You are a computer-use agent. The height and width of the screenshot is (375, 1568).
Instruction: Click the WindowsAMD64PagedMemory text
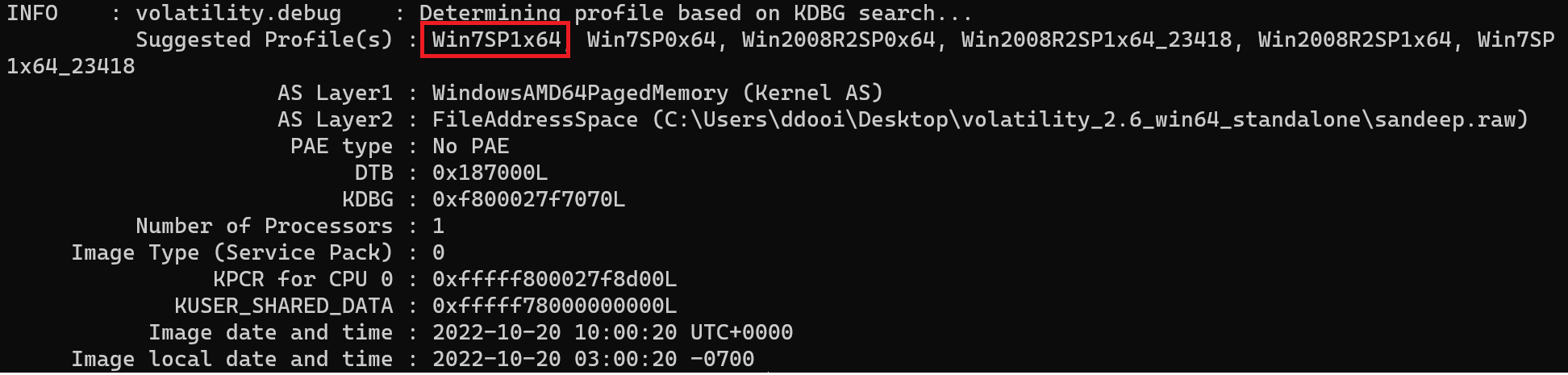tap(580, 93)
